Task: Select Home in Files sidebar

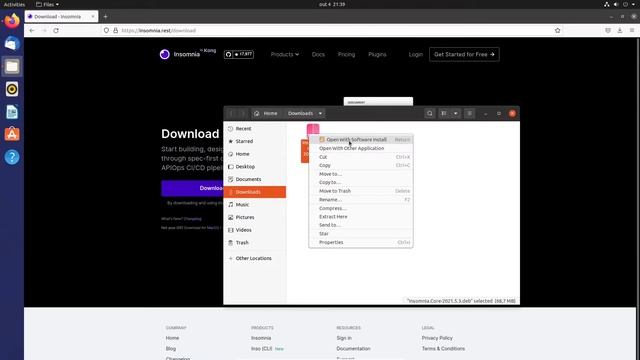Action: [255, 154]
